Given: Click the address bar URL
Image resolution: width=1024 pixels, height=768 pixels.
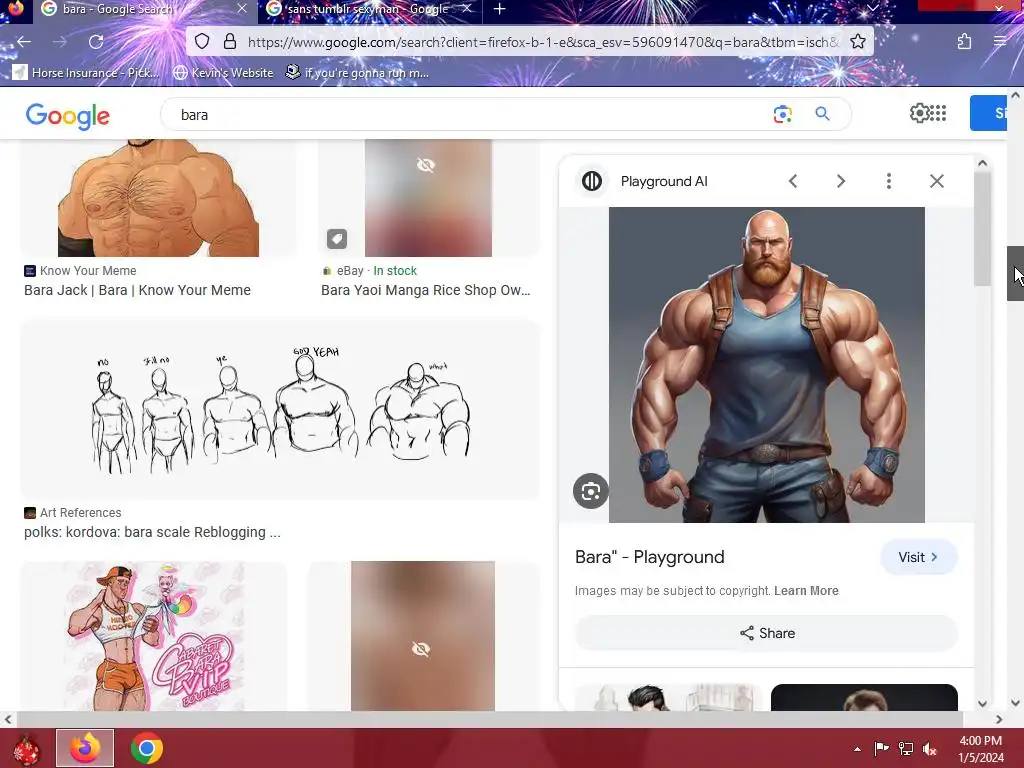Looking at the screenshot, I should pyautogui.click(x=542, y=42).
